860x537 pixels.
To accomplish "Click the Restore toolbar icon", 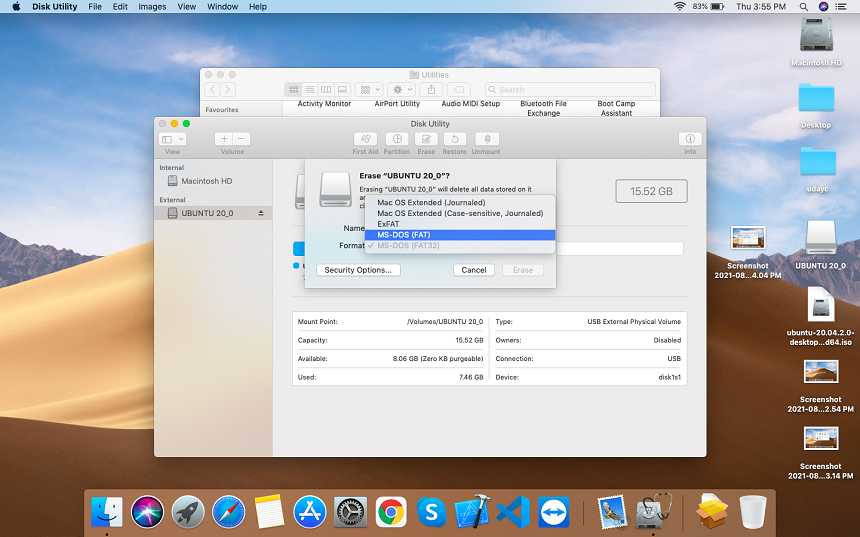I will click(x=455, y=139).
